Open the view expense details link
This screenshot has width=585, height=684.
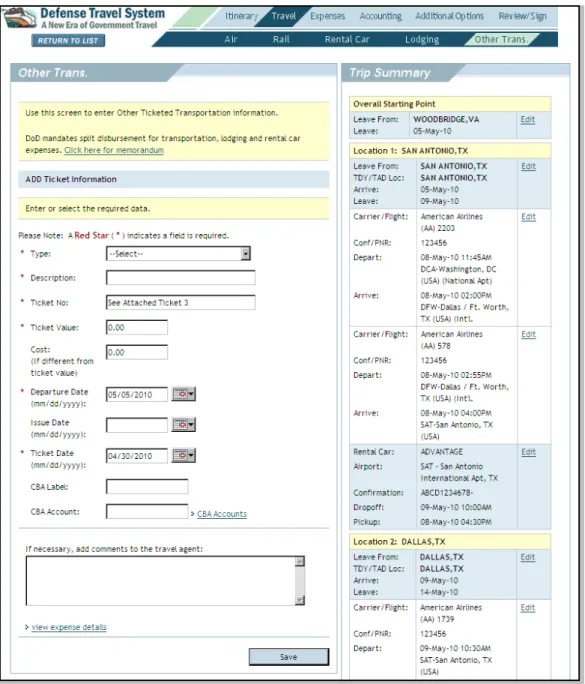[69, 627]
